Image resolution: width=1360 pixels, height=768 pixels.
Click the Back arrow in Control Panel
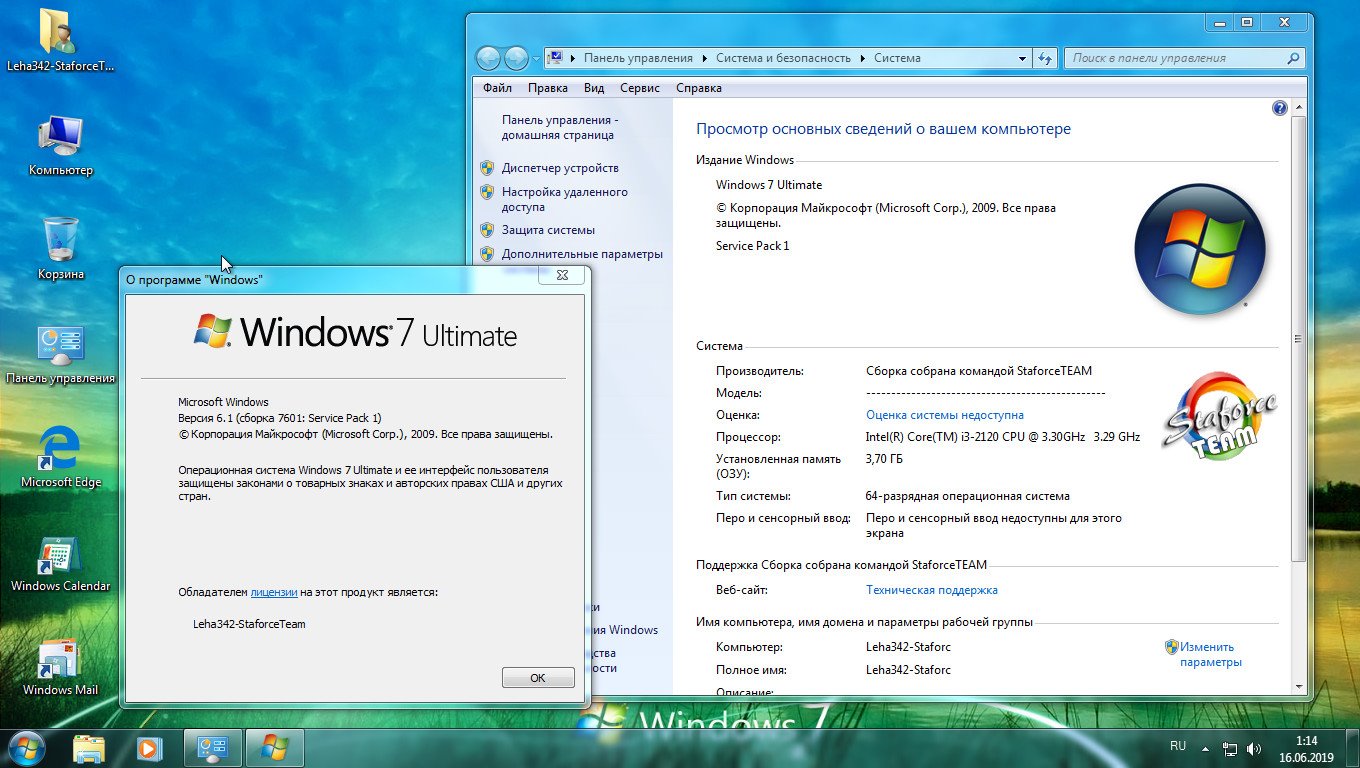489,58
